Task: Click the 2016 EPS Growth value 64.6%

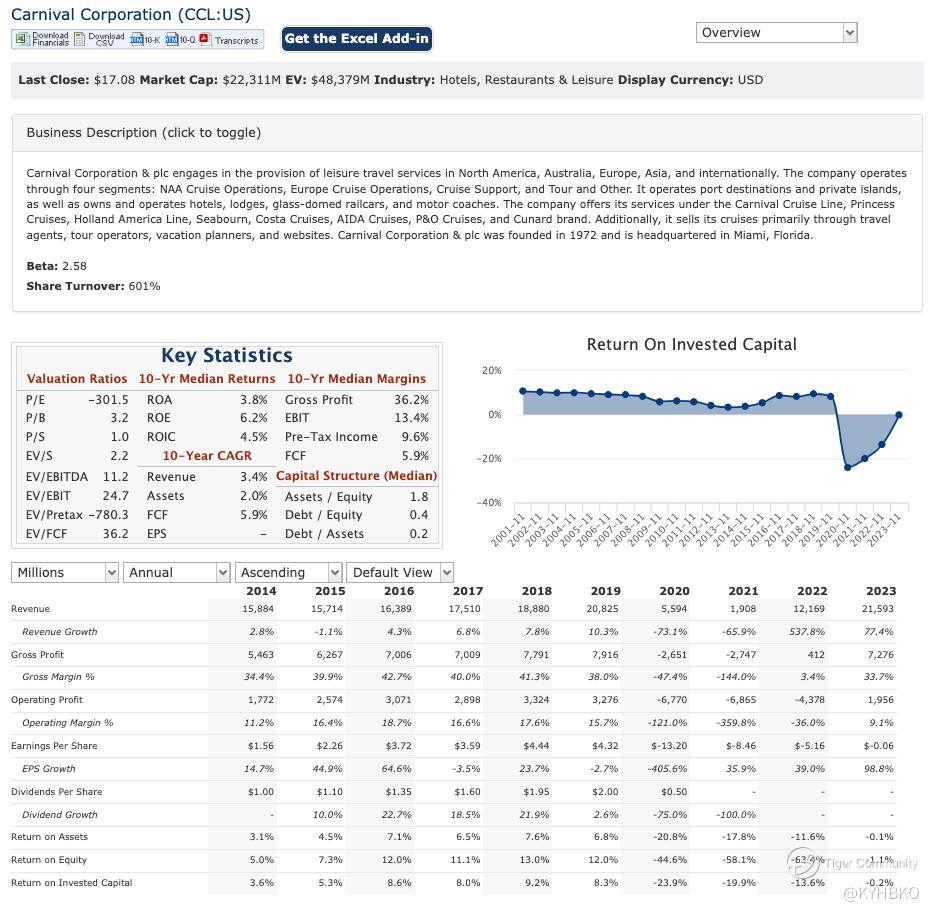Action: coord(397,769)
